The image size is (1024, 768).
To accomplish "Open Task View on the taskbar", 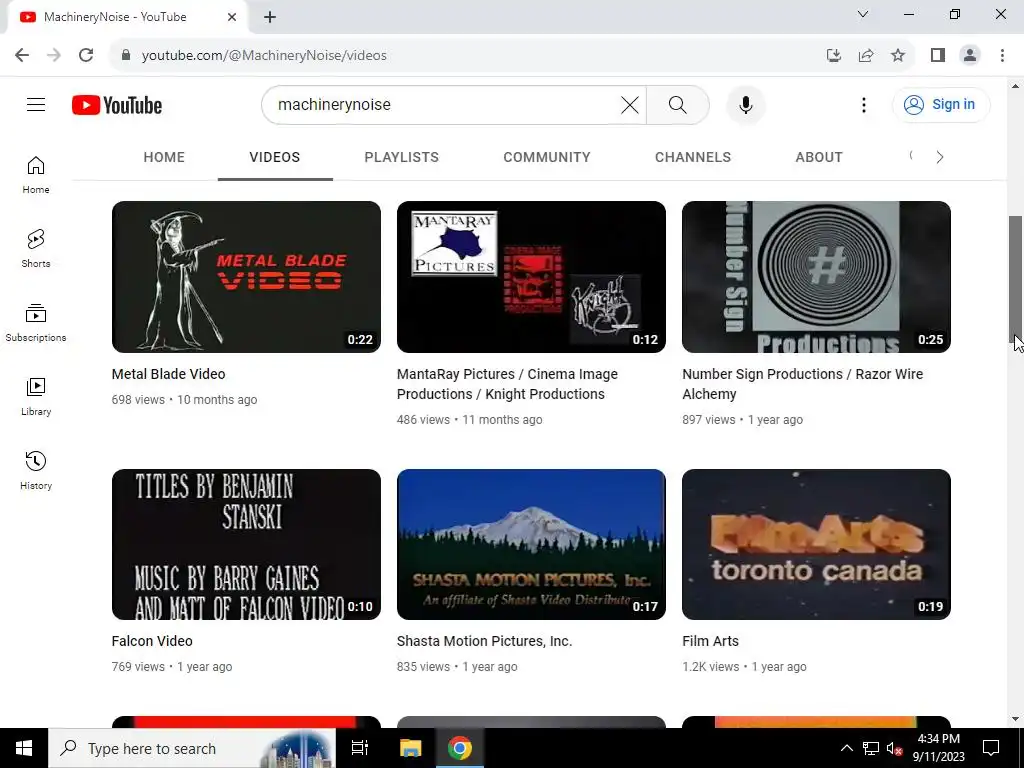I will pos(360,748).
